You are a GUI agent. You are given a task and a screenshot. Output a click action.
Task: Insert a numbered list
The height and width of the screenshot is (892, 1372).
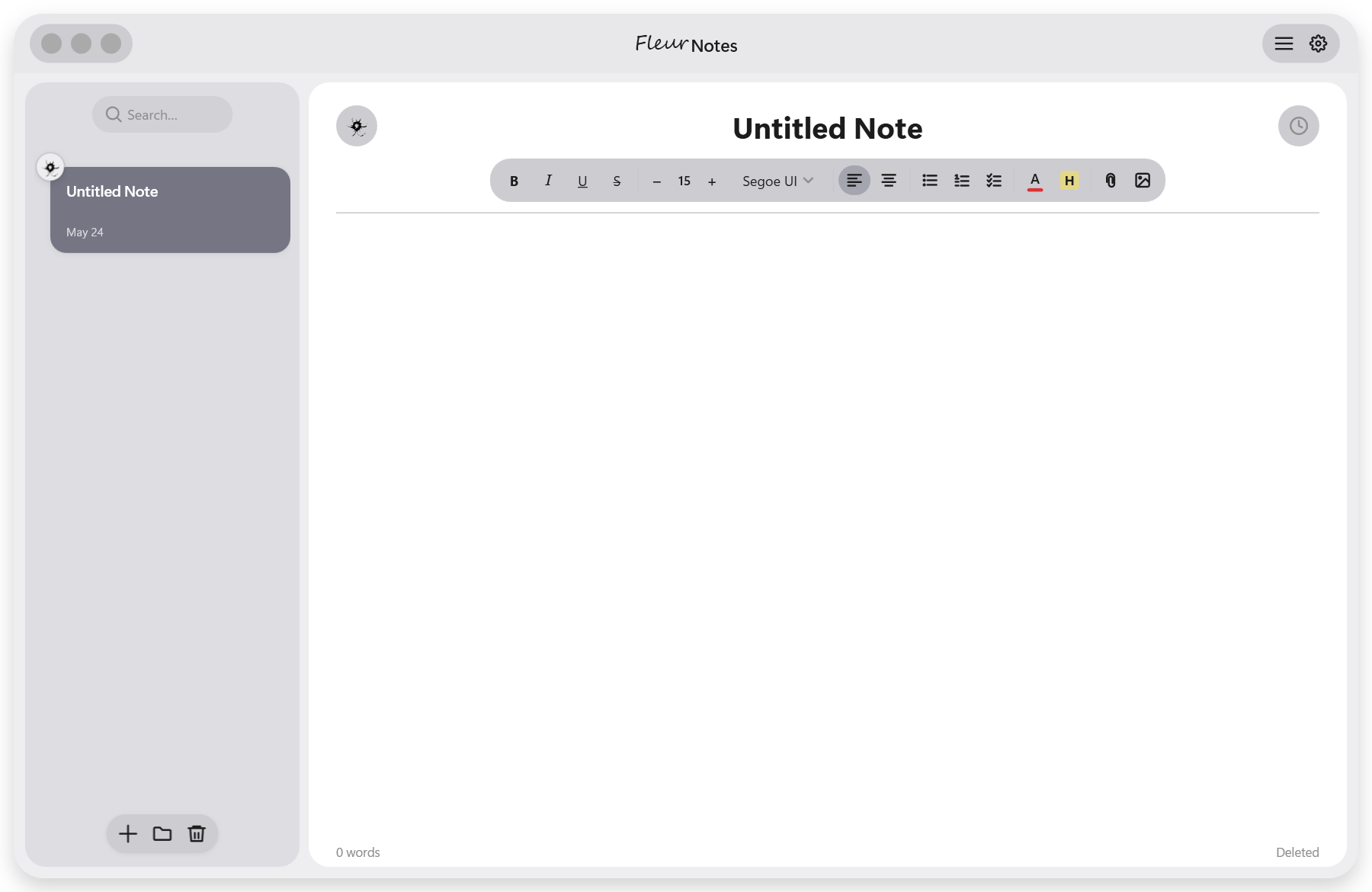tap(962, 181)
